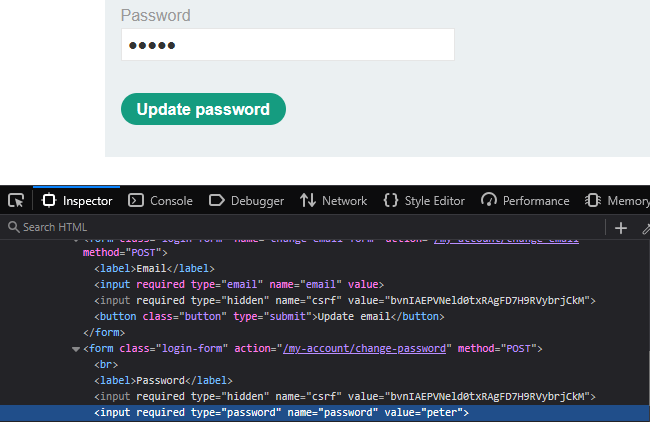Select csrf hidden input under change-password form
This screenshot has width=650, height=422.
click(344, 396)
